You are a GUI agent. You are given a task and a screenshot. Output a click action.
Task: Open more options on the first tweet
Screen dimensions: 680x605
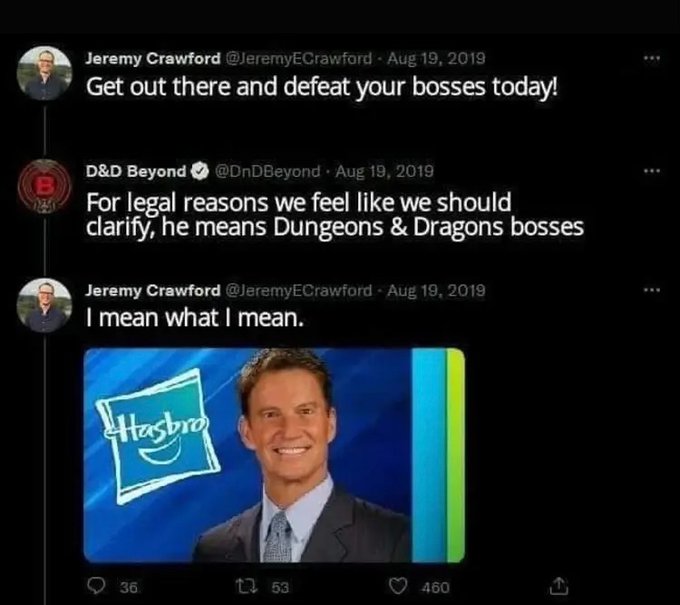[x=651, y=58]
